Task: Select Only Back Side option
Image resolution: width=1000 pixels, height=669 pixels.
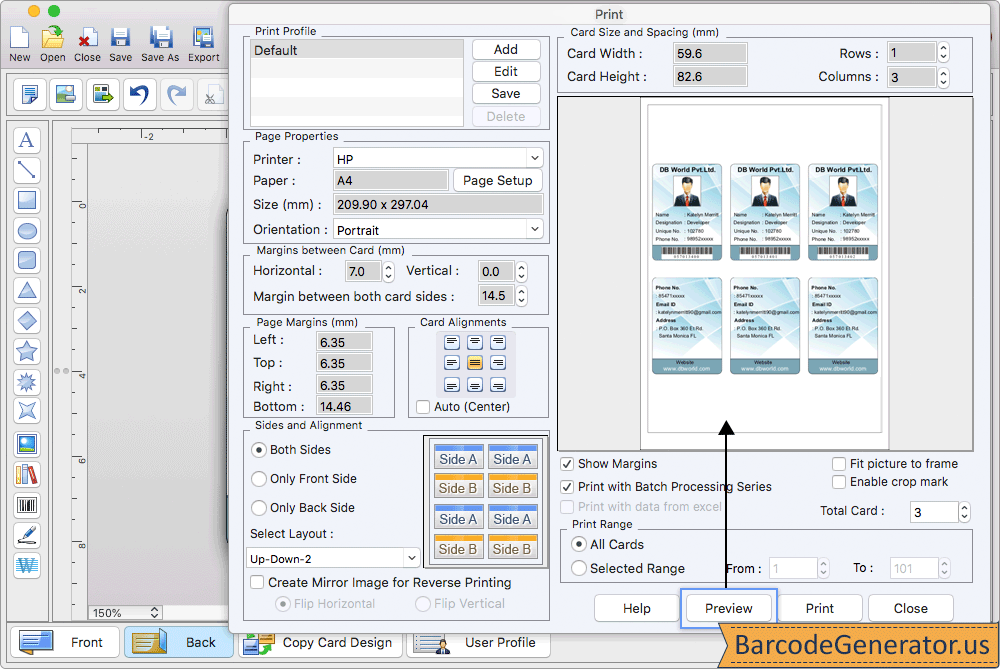Action: point(258,508)
